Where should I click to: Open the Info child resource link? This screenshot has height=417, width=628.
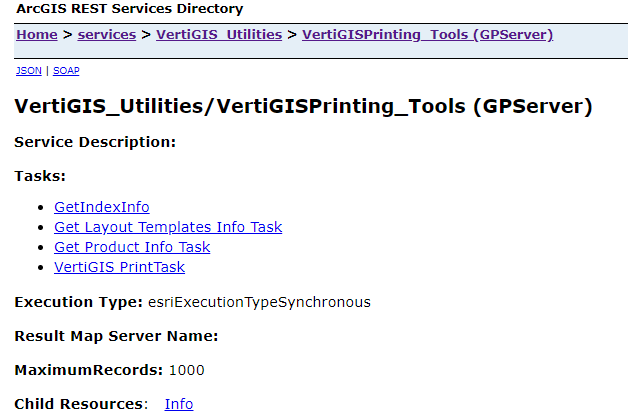coord(179,404)
